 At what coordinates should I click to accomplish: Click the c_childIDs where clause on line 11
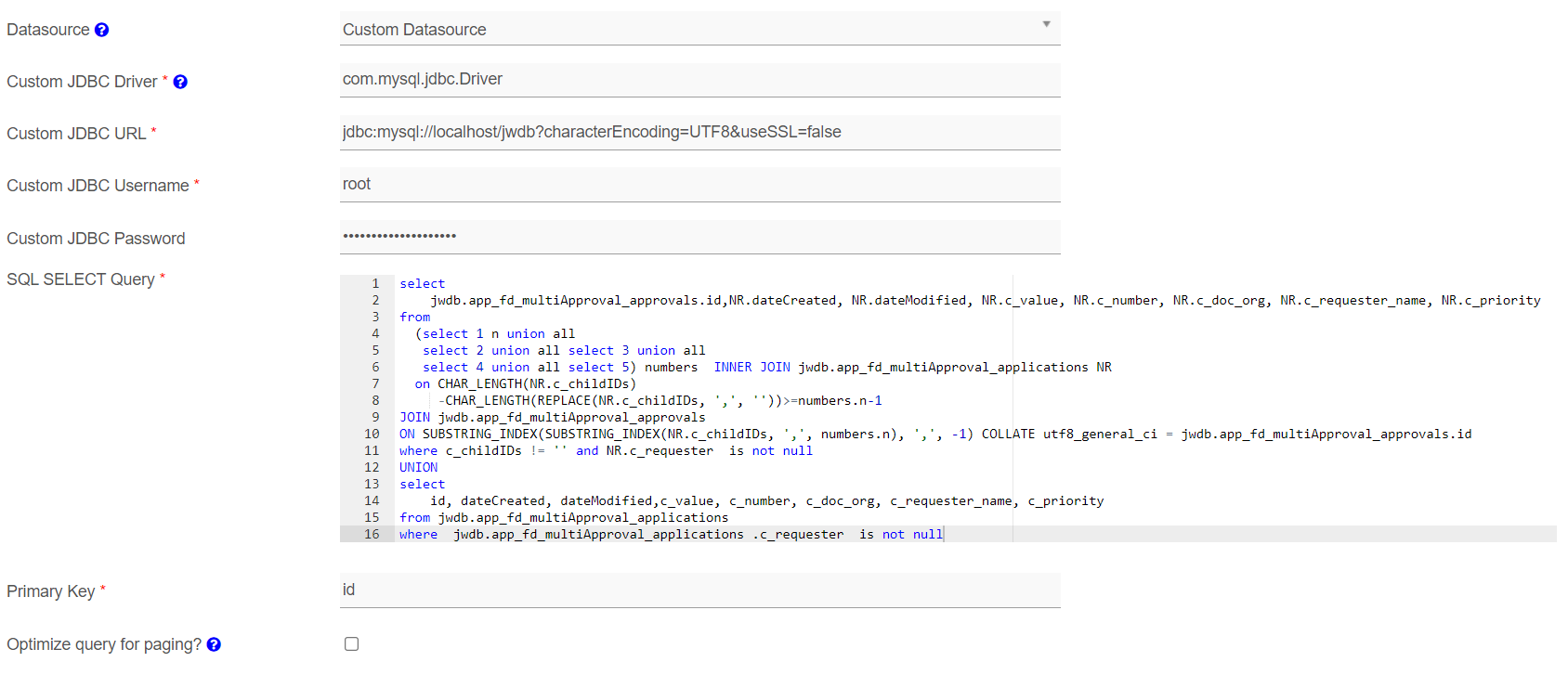point(483,450)
